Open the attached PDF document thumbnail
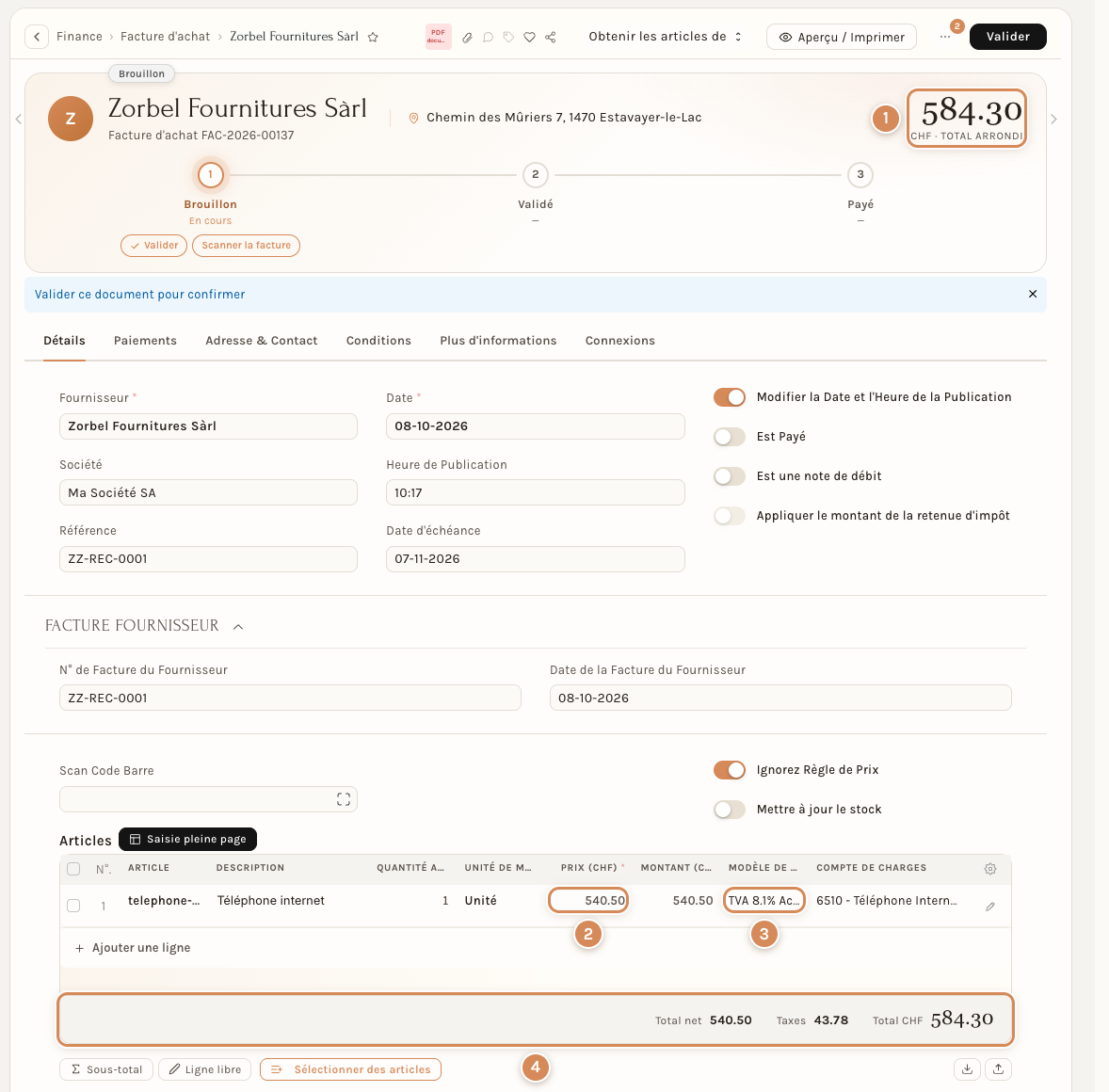Viewport: 1109px width, 1092px height. coord(439,37)
